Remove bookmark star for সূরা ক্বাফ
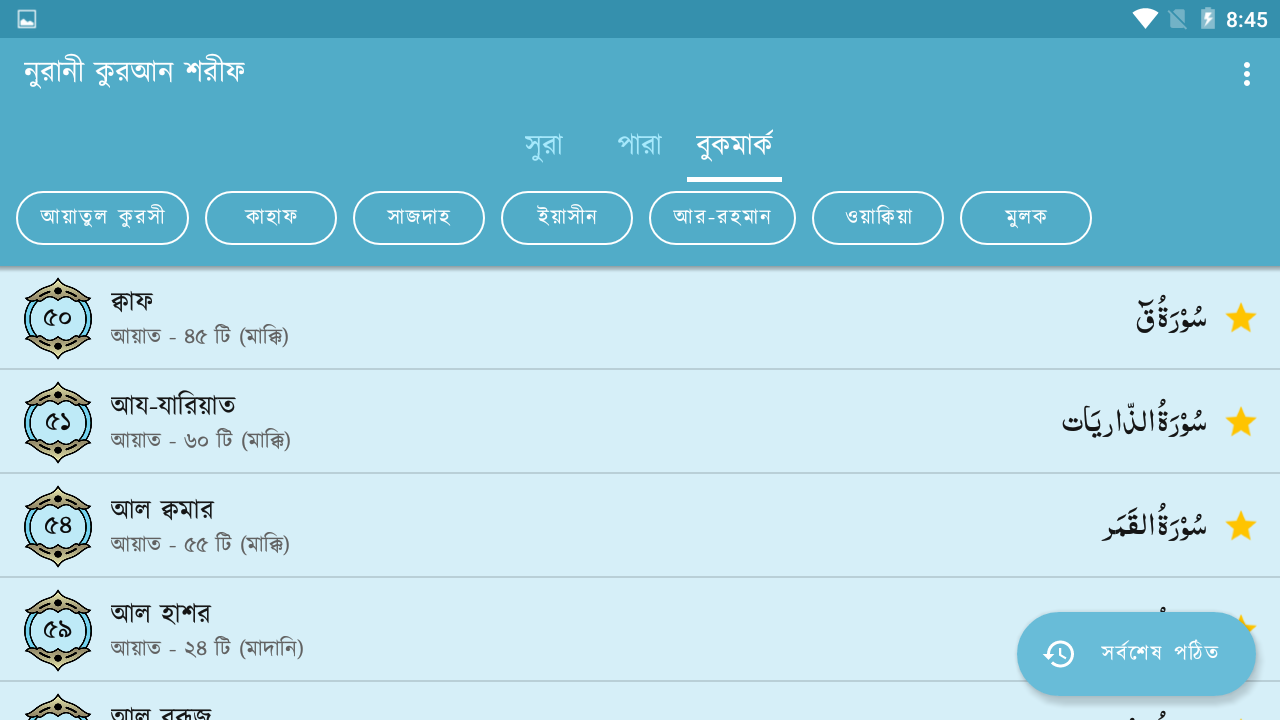 tap(1241, 318)
